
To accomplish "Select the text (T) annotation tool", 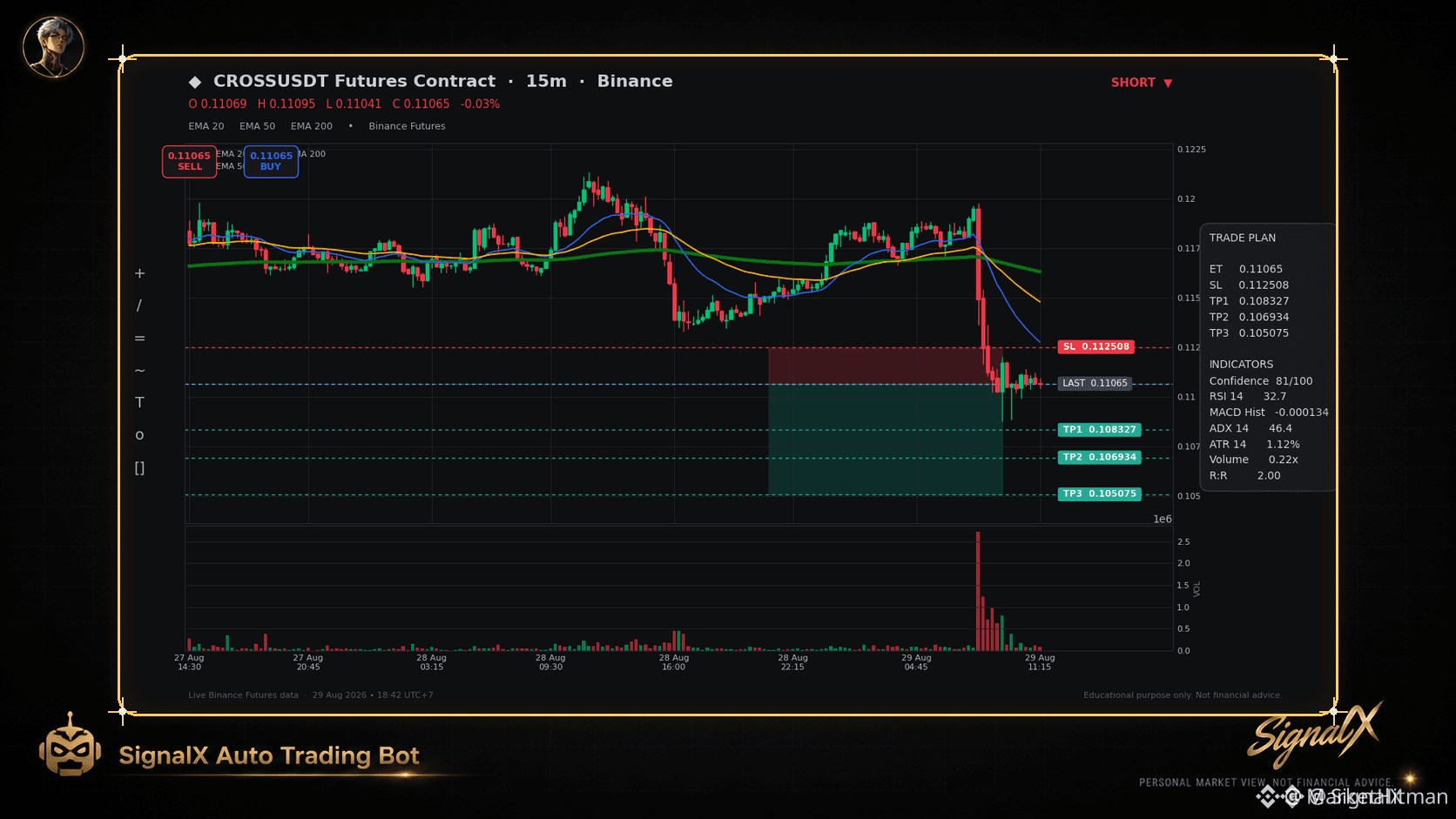I will click(x=139, y=402).
